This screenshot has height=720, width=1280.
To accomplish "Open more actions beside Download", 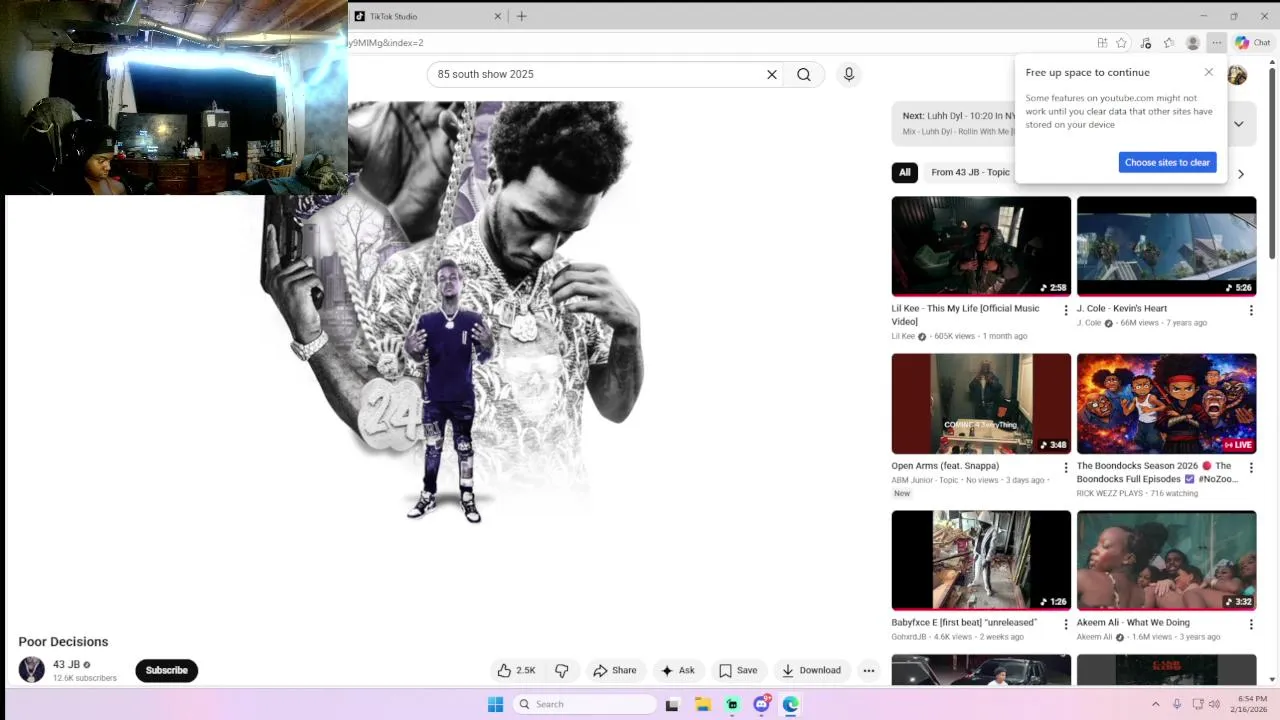I will 869,670.
